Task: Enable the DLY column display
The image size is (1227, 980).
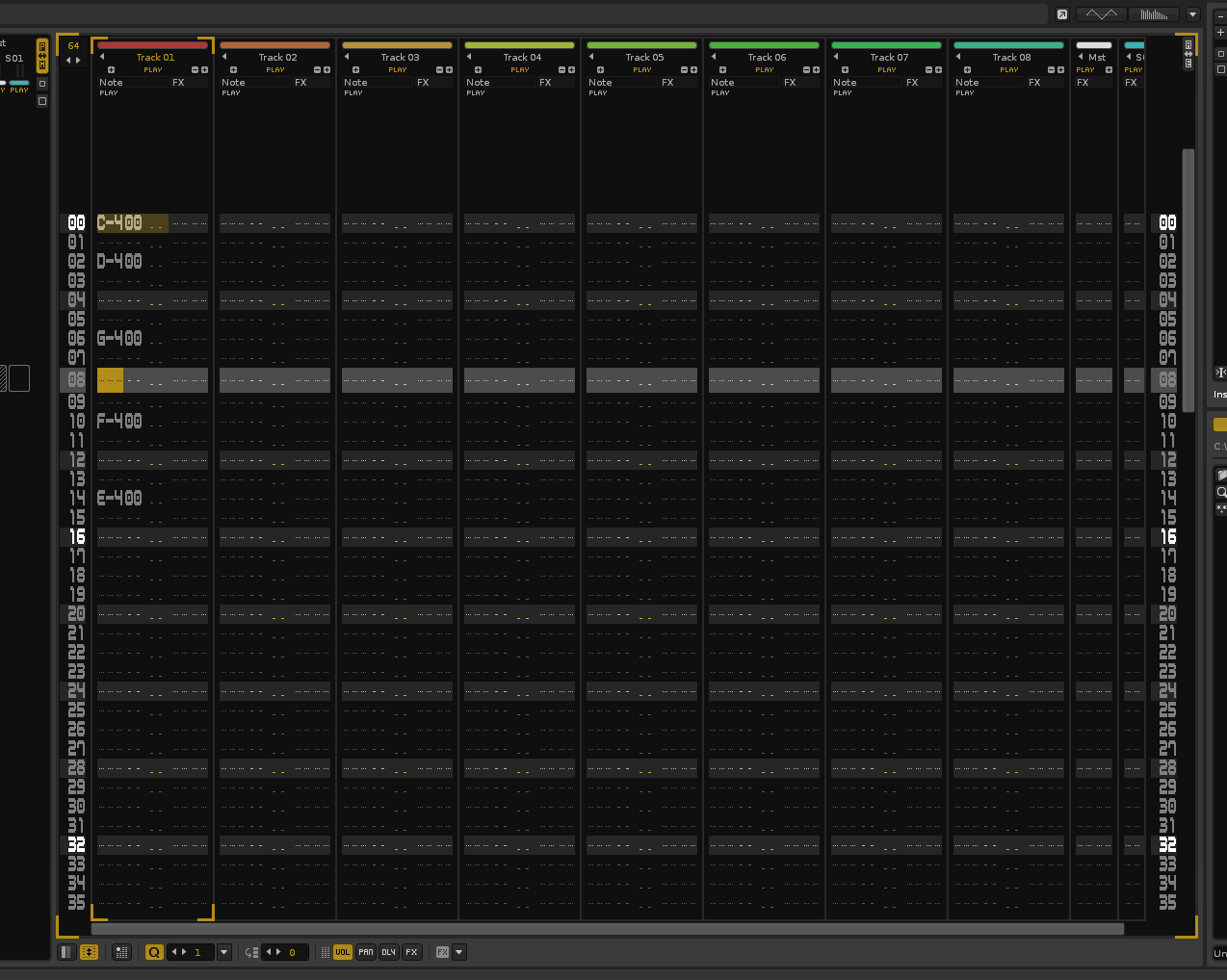Action: click(388, 952)
